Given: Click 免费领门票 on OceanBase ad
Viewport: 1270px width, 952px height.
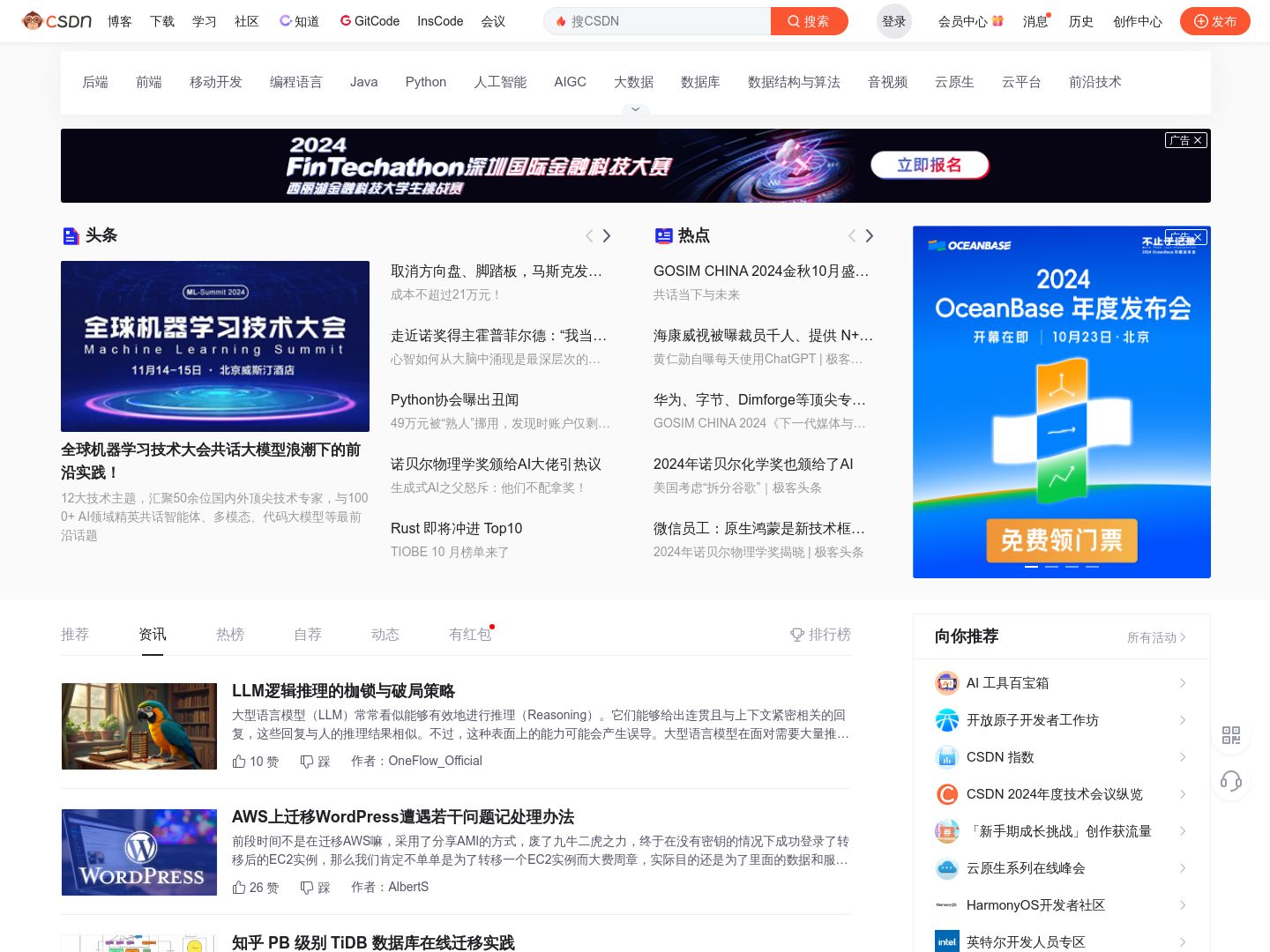Looking at the screenshot, I should click(1062, 540).
